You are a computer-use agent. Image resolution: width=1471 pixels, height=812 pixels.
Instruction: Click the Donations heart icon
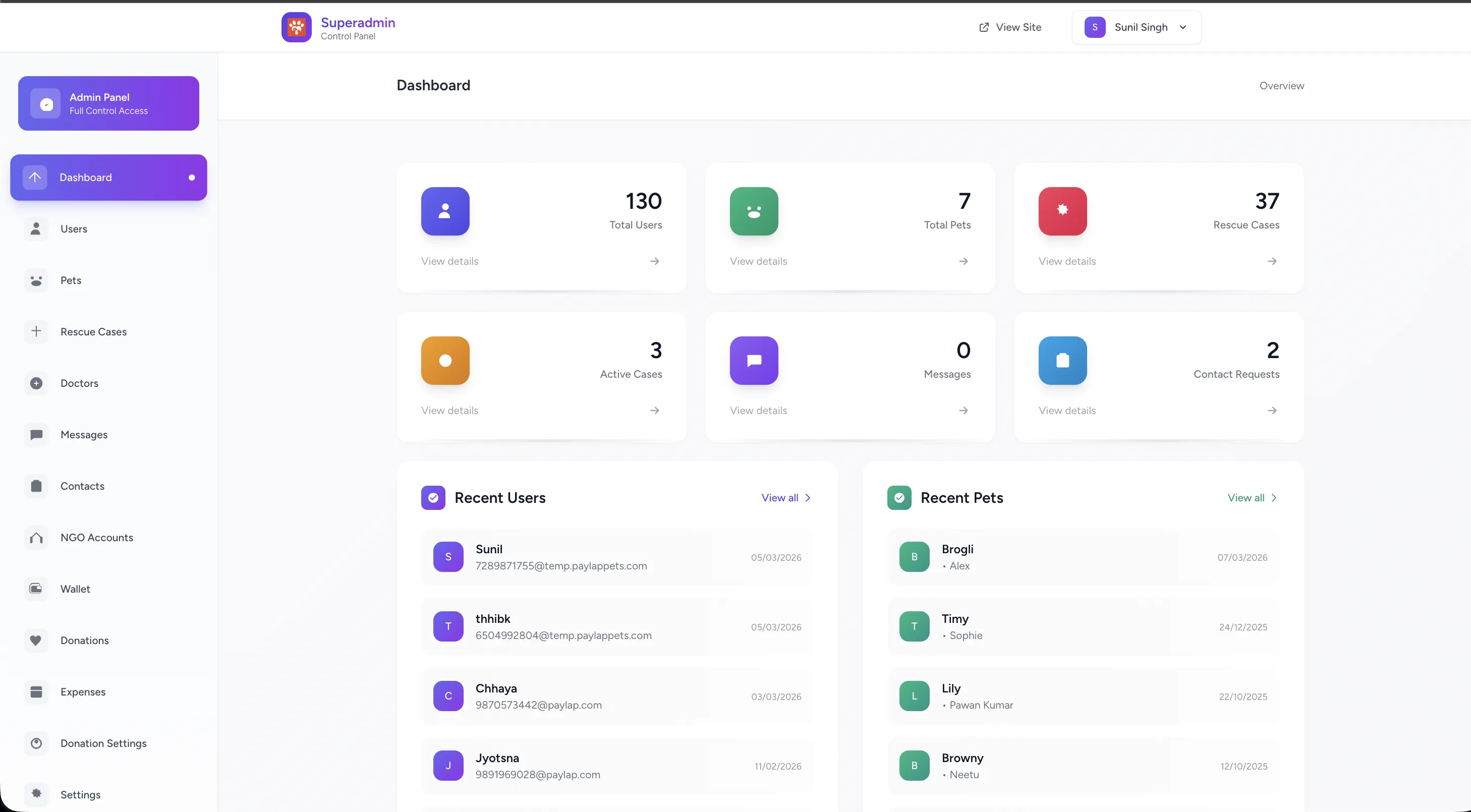[36, 640]
